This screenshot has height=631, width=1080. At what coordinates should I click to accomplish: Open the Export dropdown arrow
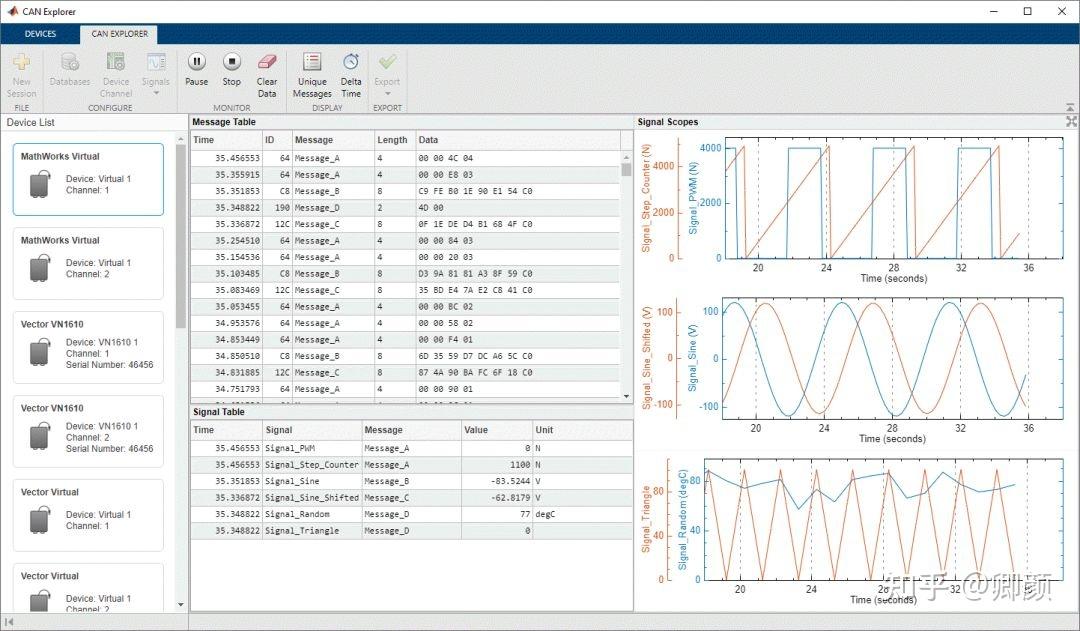[387, 95]
